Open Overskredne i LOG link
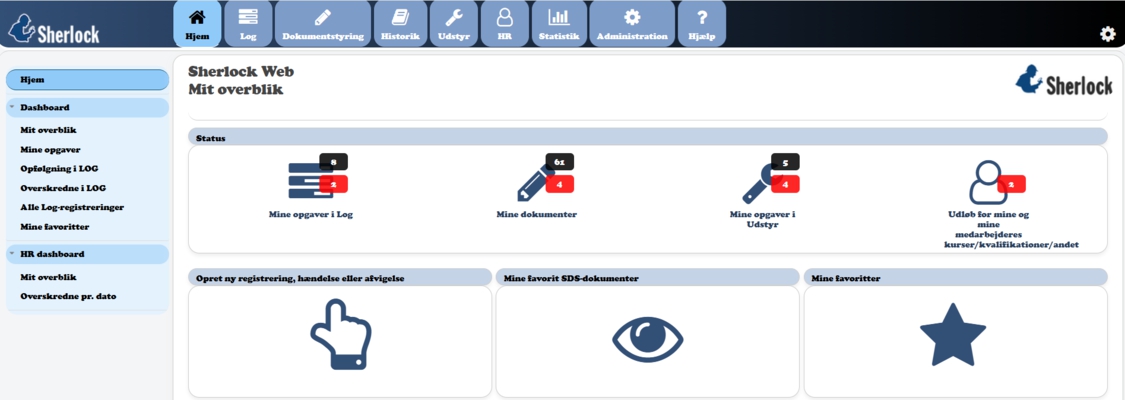Viewport: 1125px width, 400px height. tap(63, 188)
